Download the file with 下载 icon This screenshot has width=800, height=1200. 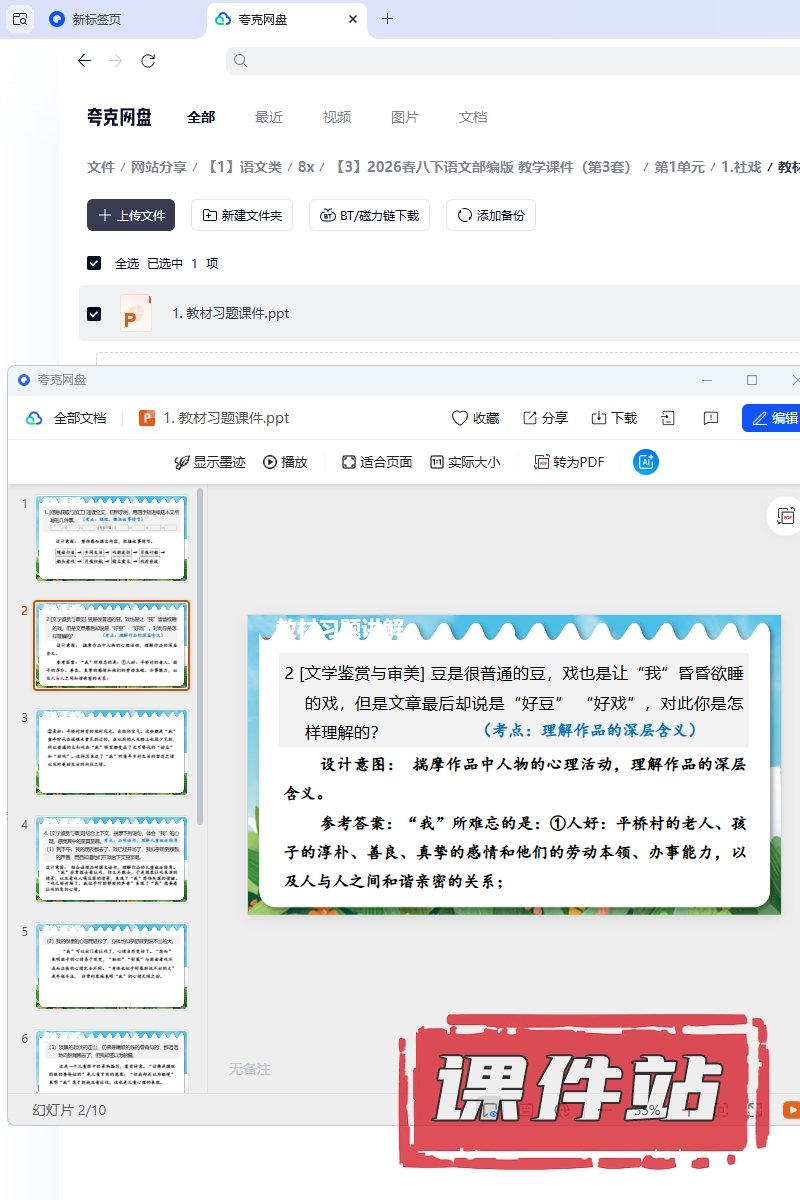[599, 418]
